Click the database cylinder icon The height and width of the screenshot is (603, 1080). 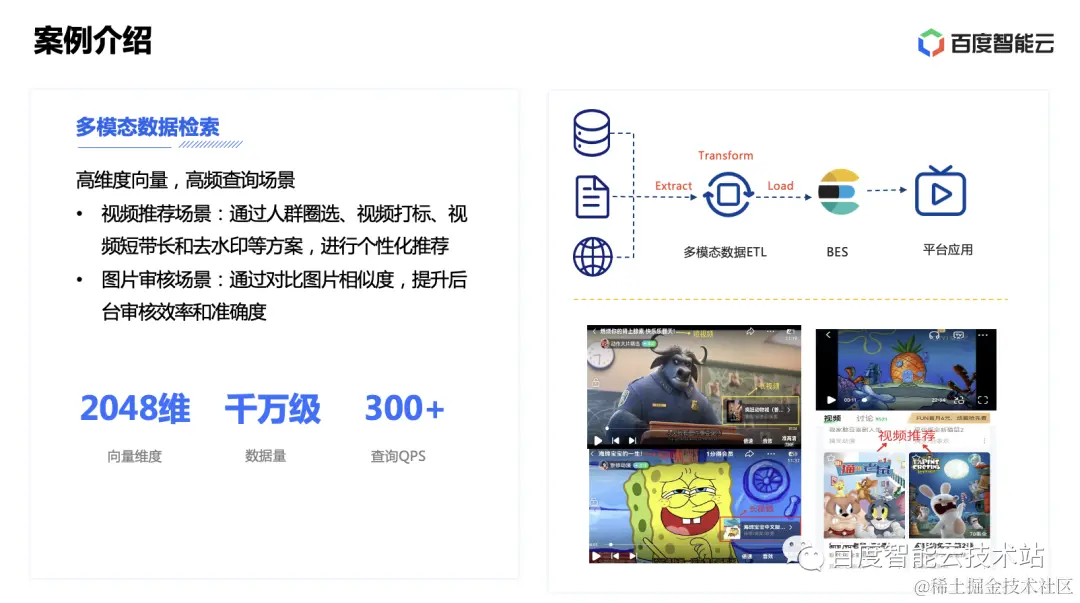(x=592, y=132)
